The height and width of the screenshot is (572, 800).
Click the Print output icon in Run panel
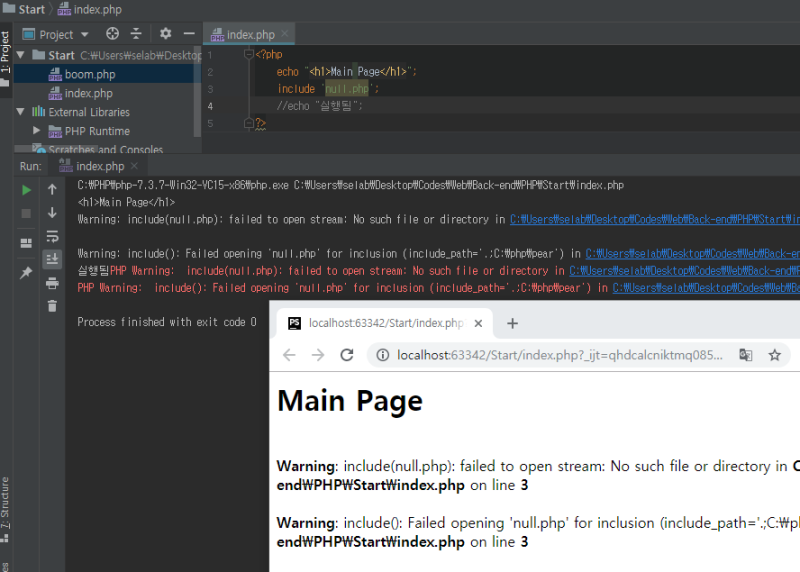(52, 283)
